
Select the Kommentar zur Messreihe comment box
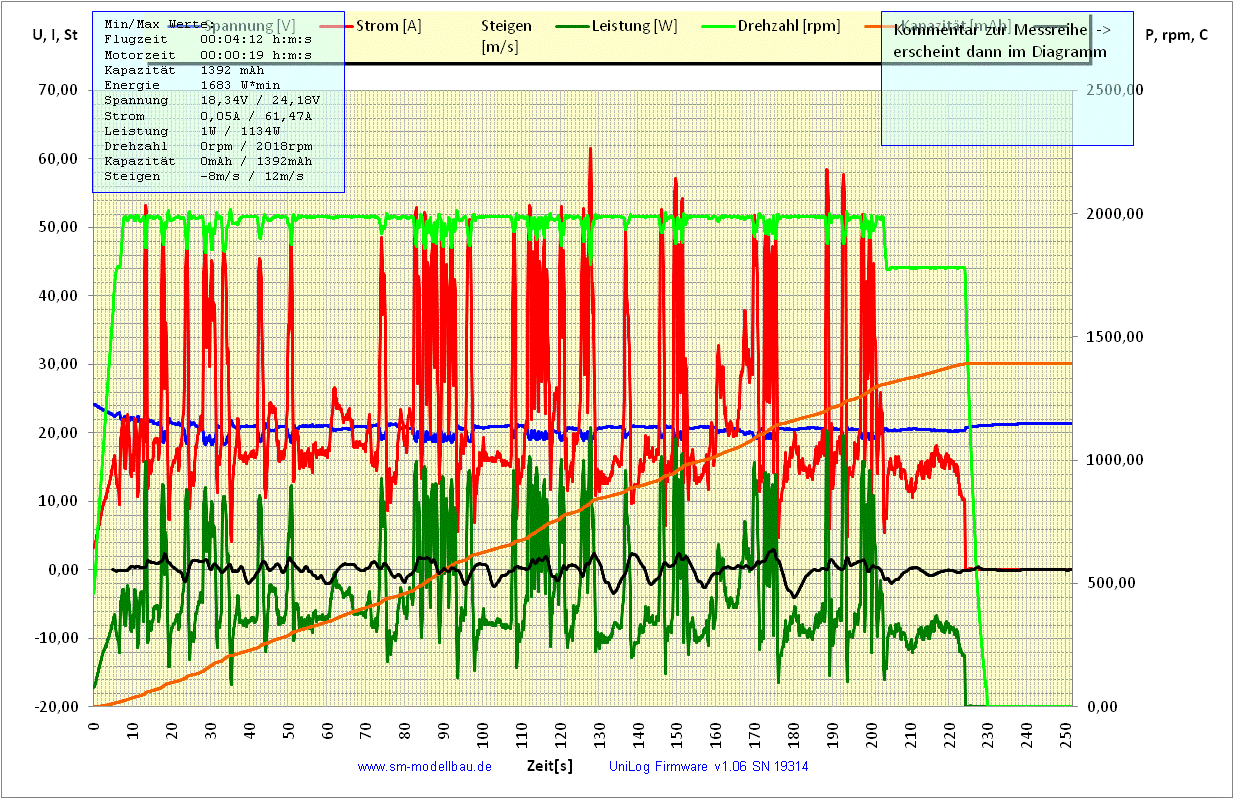[x=1006, y=78]
